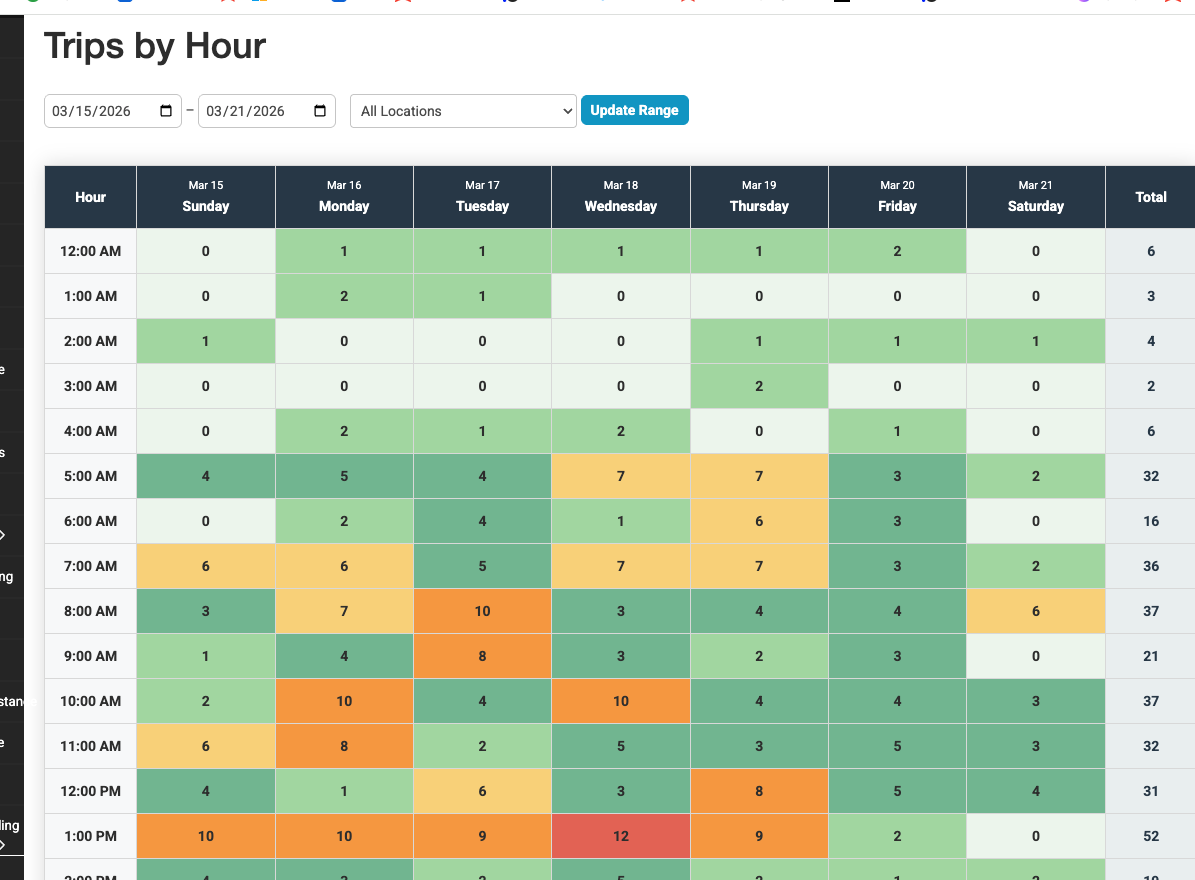Image resolution: width=1195 pixels, height=880 pixels.
Task: Click the Trips by Hour heading
Action: click(155, 46)
